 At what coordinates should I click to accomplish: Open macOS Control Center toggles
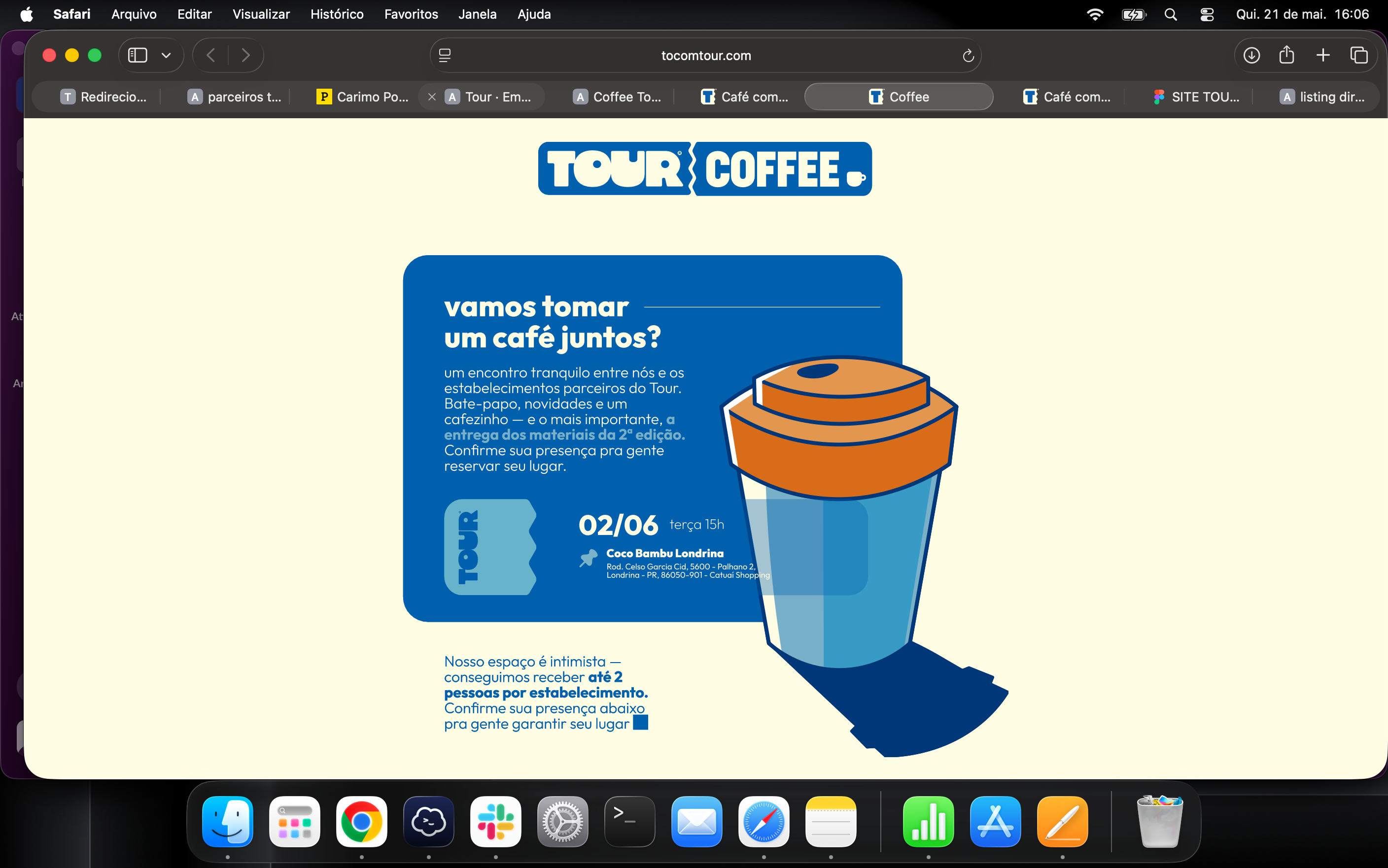[x=1207, y=14]
